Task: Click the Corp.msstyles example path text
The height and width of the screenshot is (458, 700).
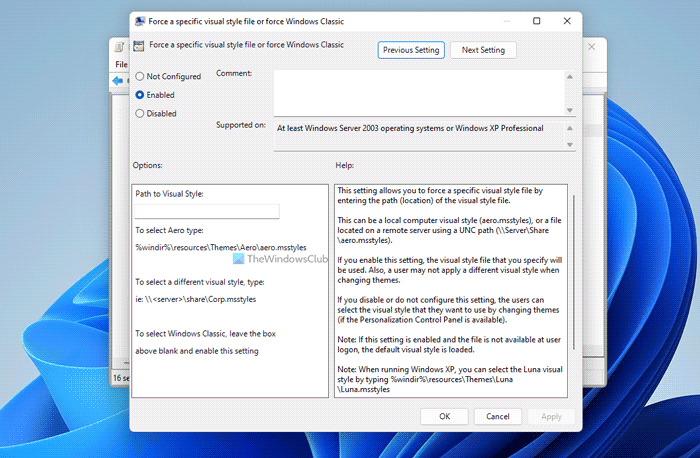Action: point(196,299)
